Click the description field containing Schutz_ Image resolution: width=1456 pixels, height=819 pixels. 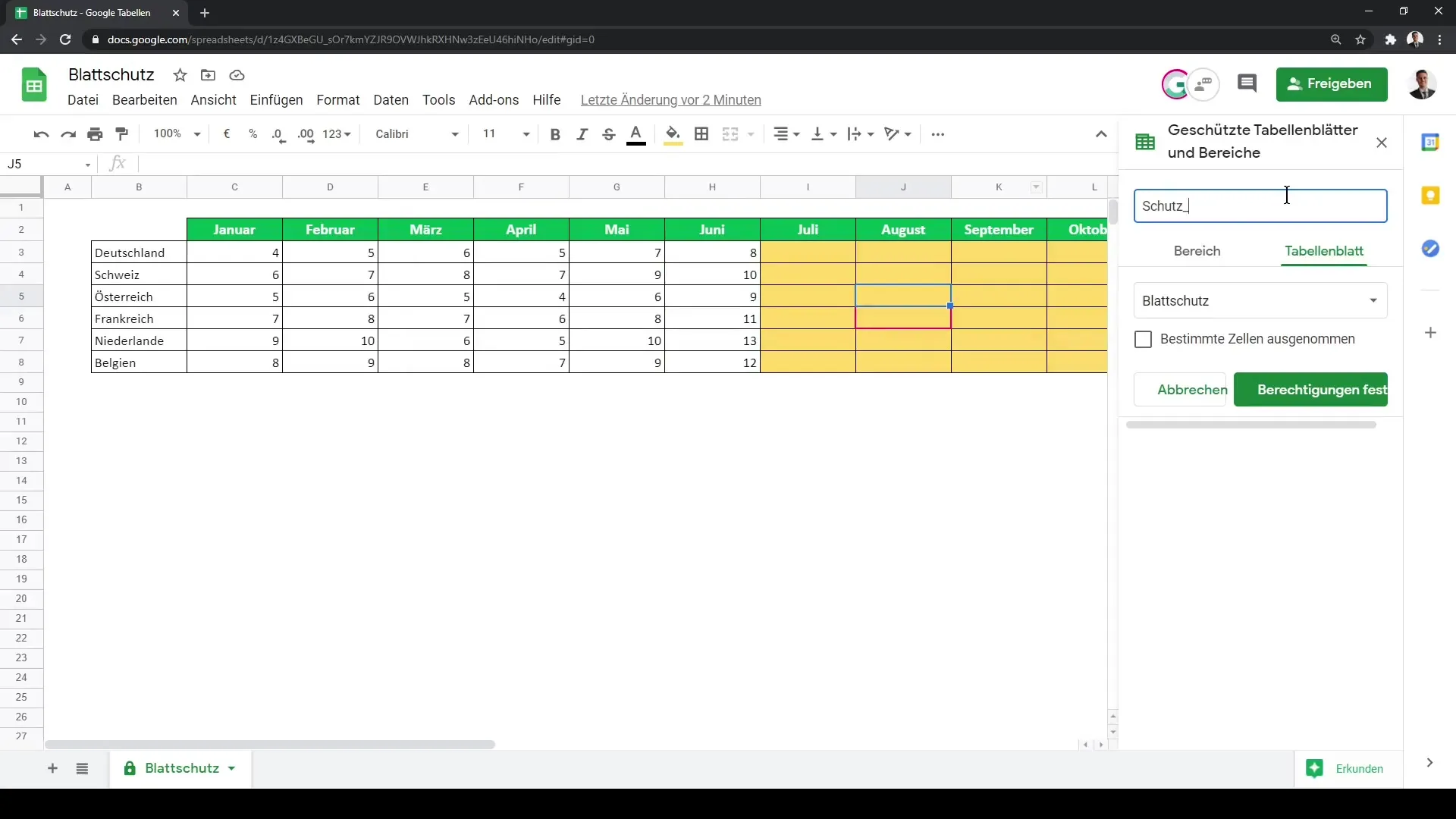[x=1260, y=206]
